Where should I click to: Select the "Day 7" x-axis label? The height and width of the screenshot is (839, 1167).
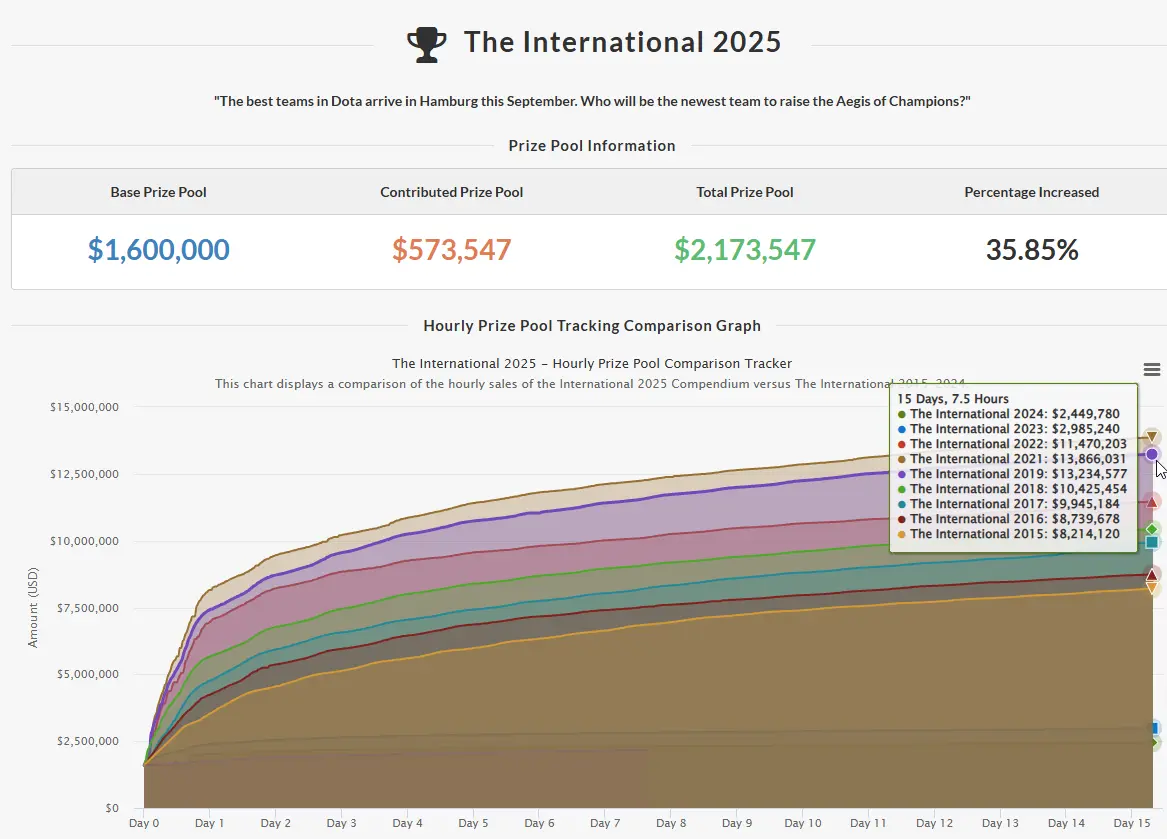coord(605,823)
